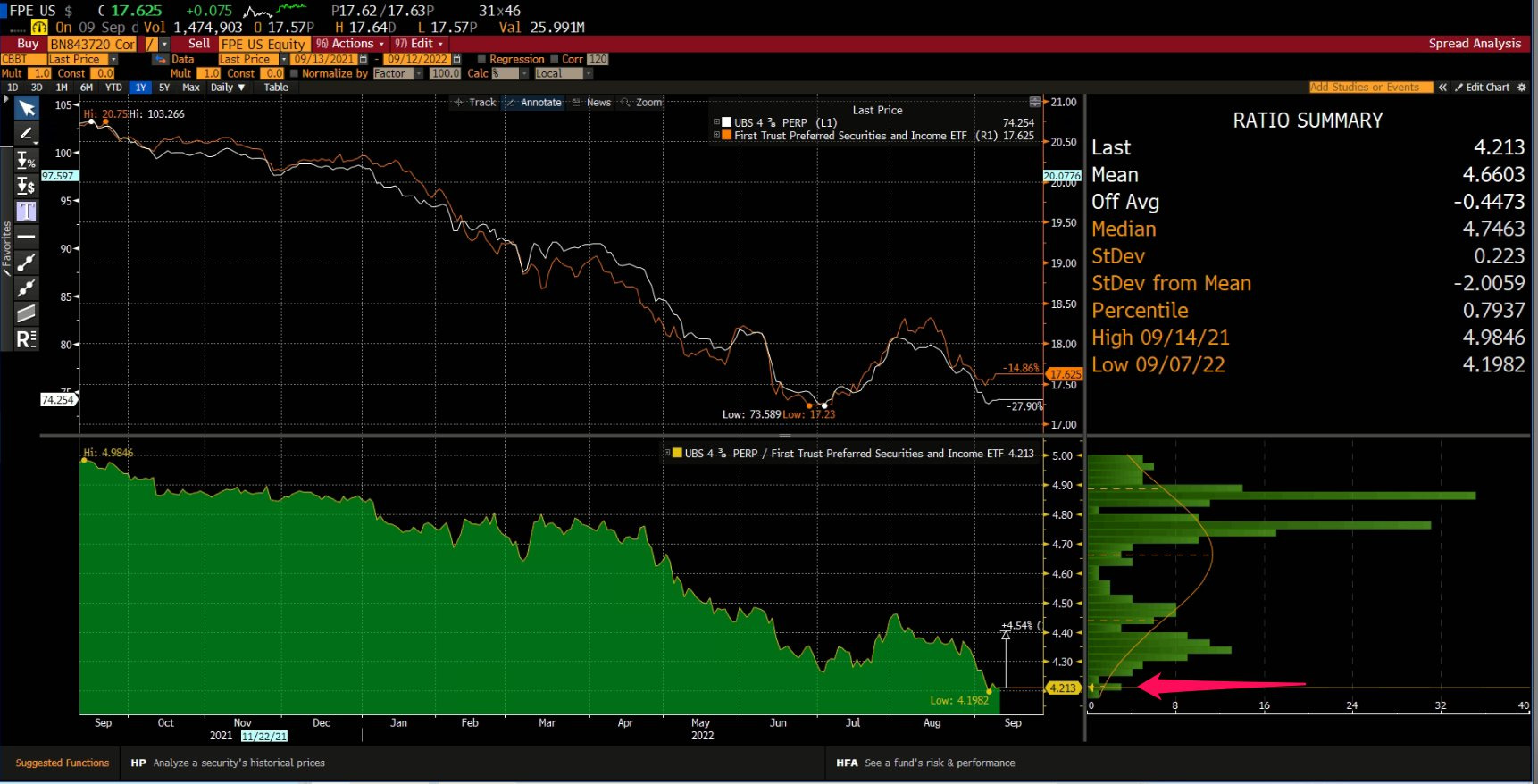
Task: Open the Edit dropdown menu
Action: [x=418, y=44]
